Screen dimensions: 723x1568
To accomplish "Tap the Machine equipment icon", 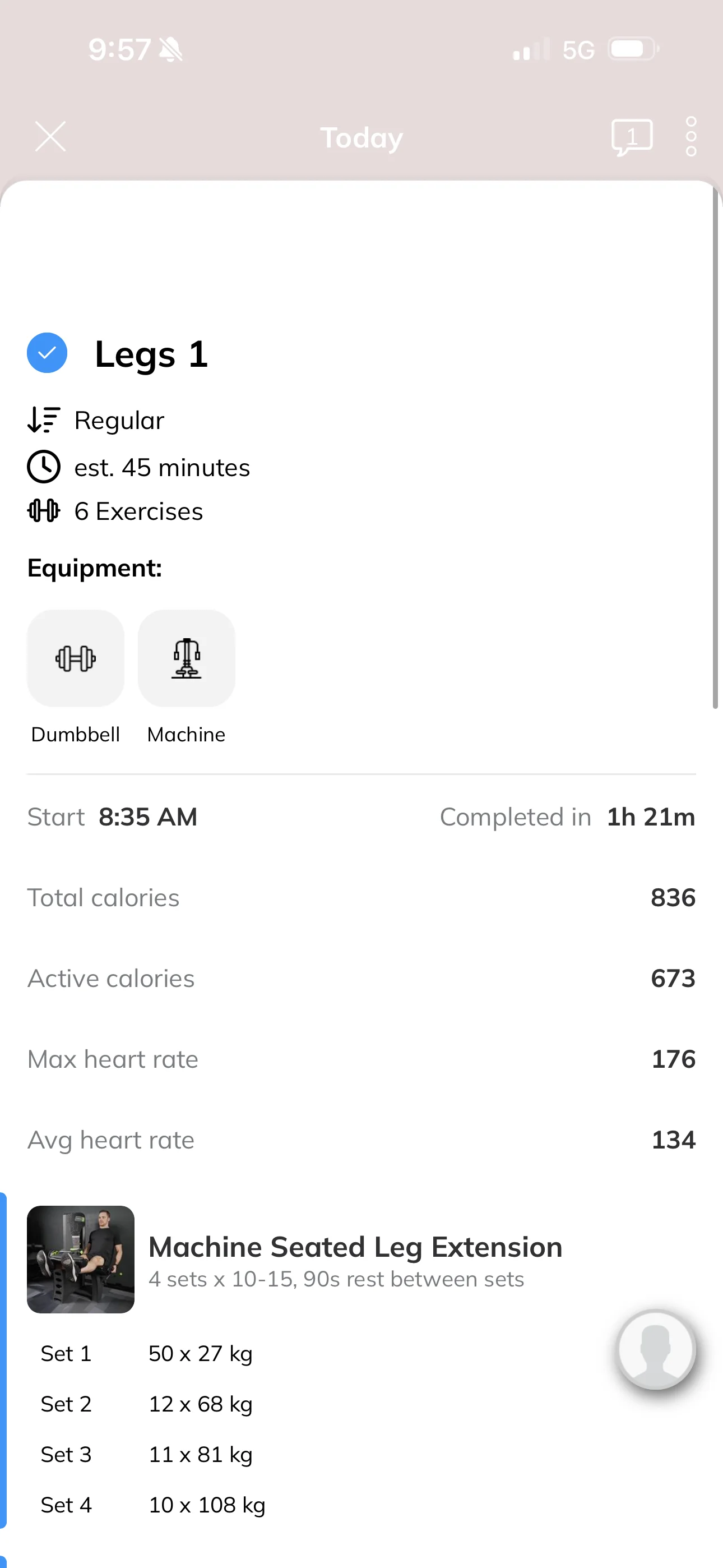I will pyautogui.click(x=186, y=658).
